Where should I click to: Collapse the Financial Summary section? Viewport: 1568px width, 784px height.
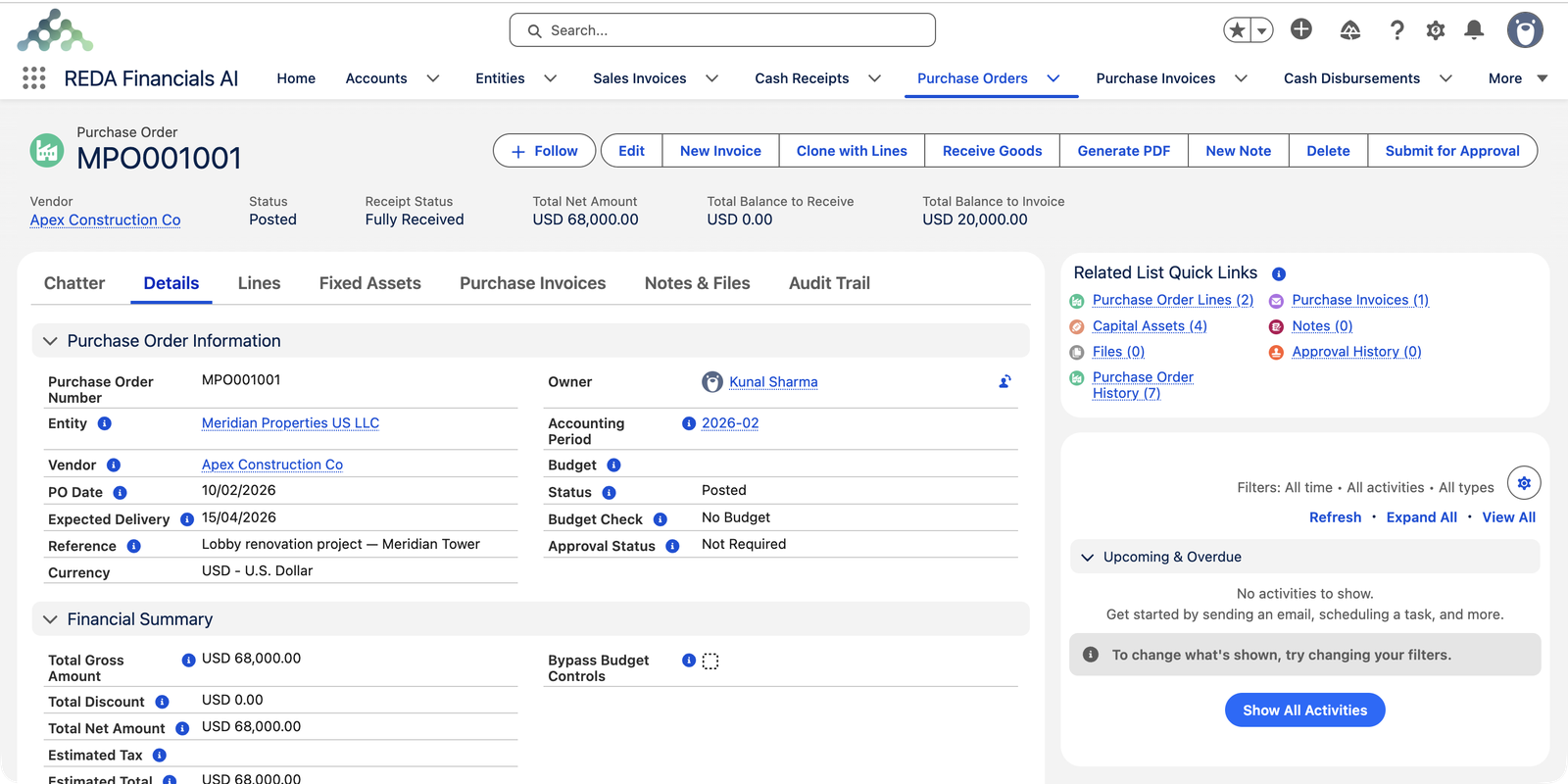point(50,619)
